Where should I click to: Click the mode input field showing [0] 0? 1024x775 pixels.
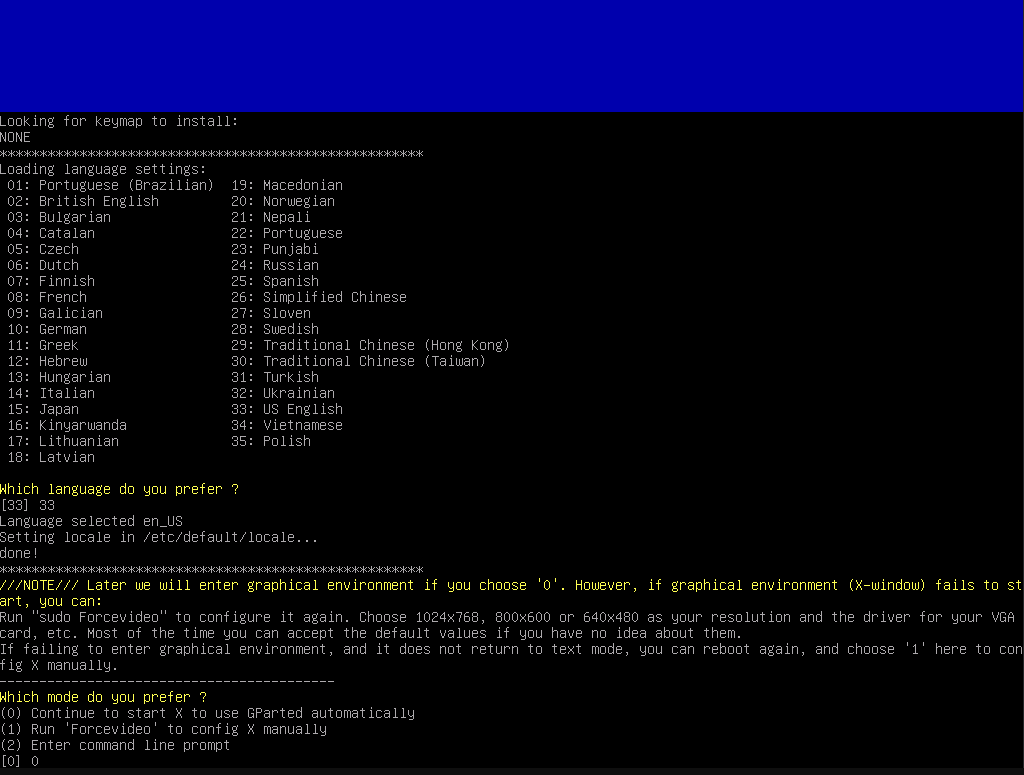[x=20, y=761]
